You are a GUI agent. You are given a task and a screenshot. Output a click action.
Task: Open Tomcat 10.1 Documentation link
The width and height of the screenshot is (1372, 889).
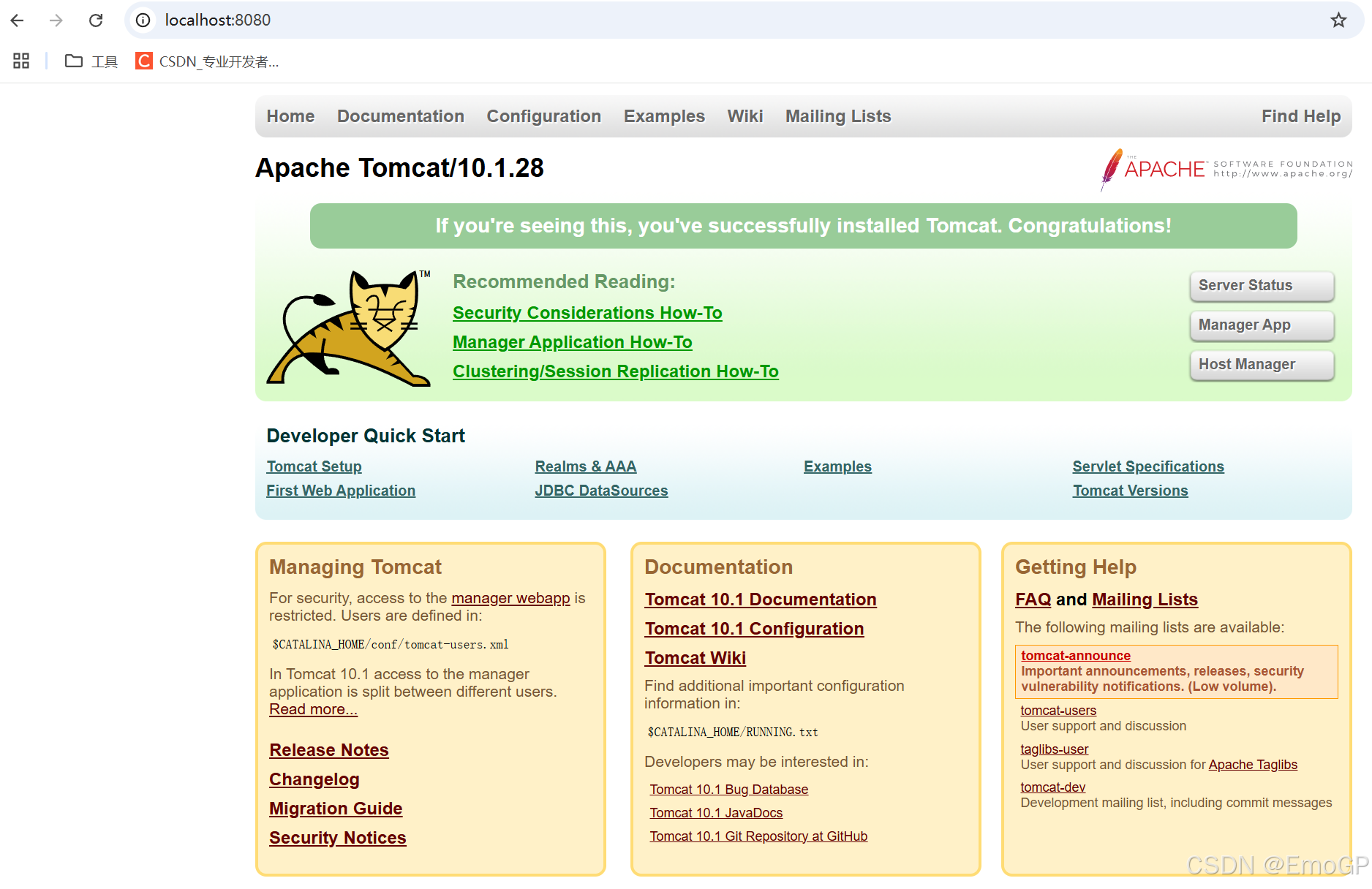[x=761, y=599]
